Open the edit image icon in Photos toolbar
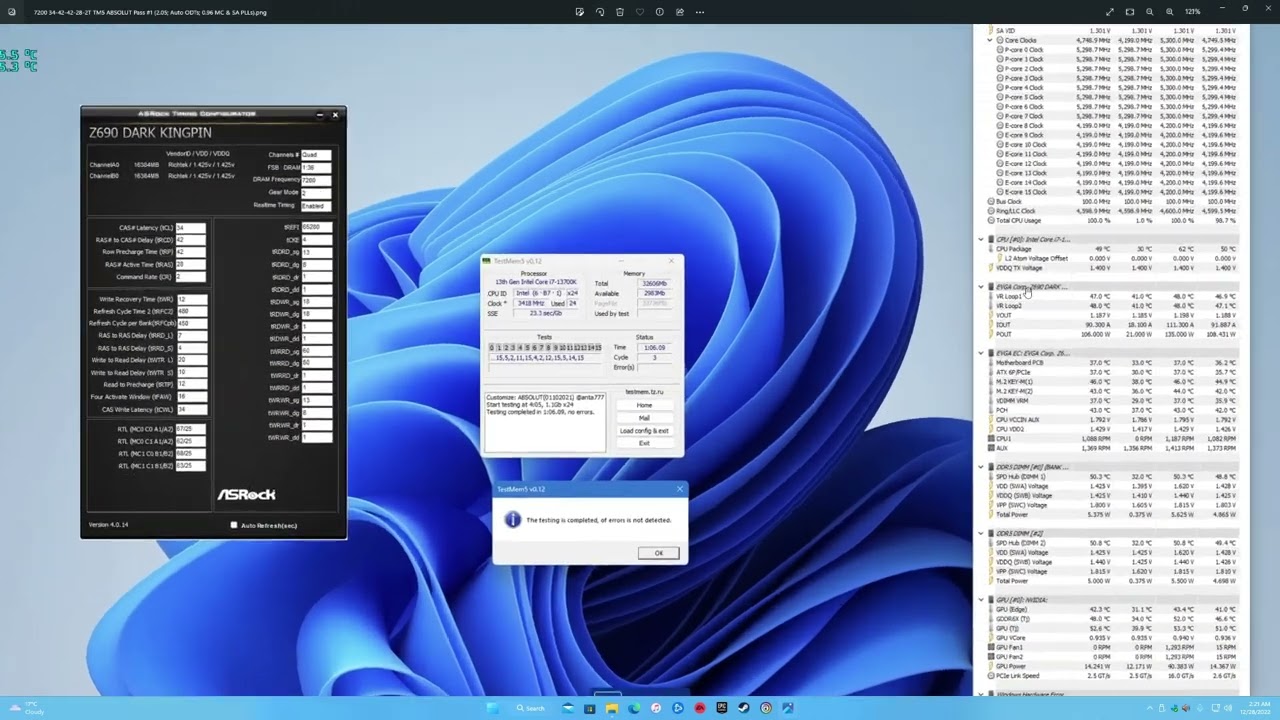This screenshot has width=1280, height=720. pyautogui.click(x=580, y=12)
